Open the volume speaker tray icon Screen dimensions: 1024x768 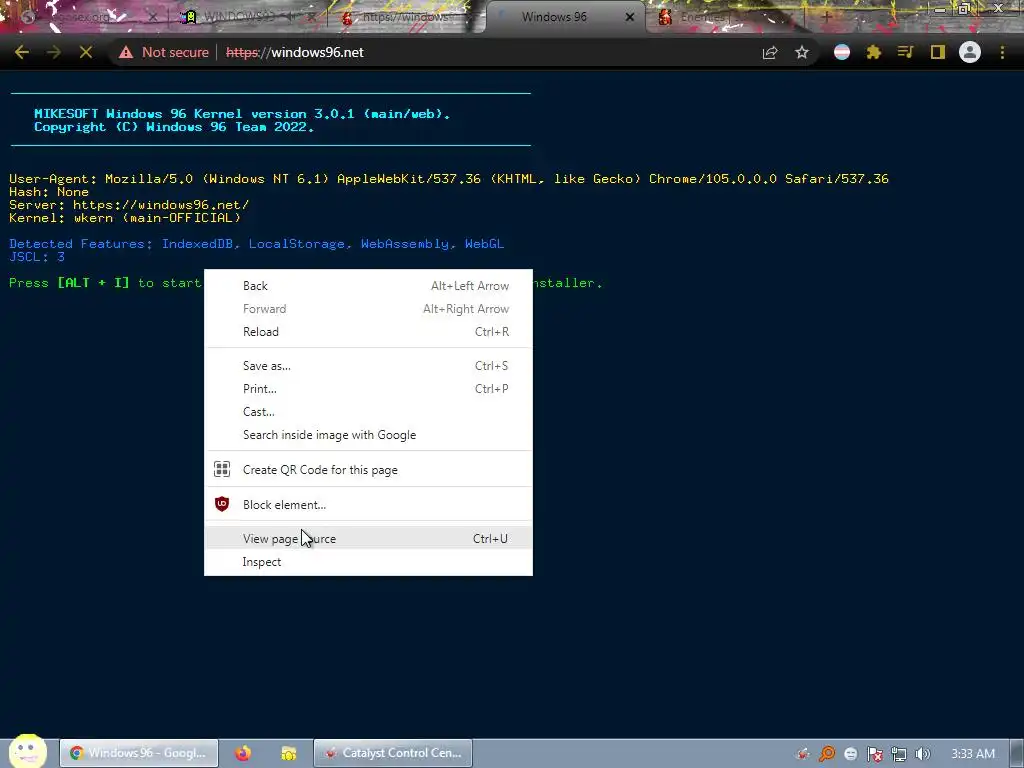[923, 754]
